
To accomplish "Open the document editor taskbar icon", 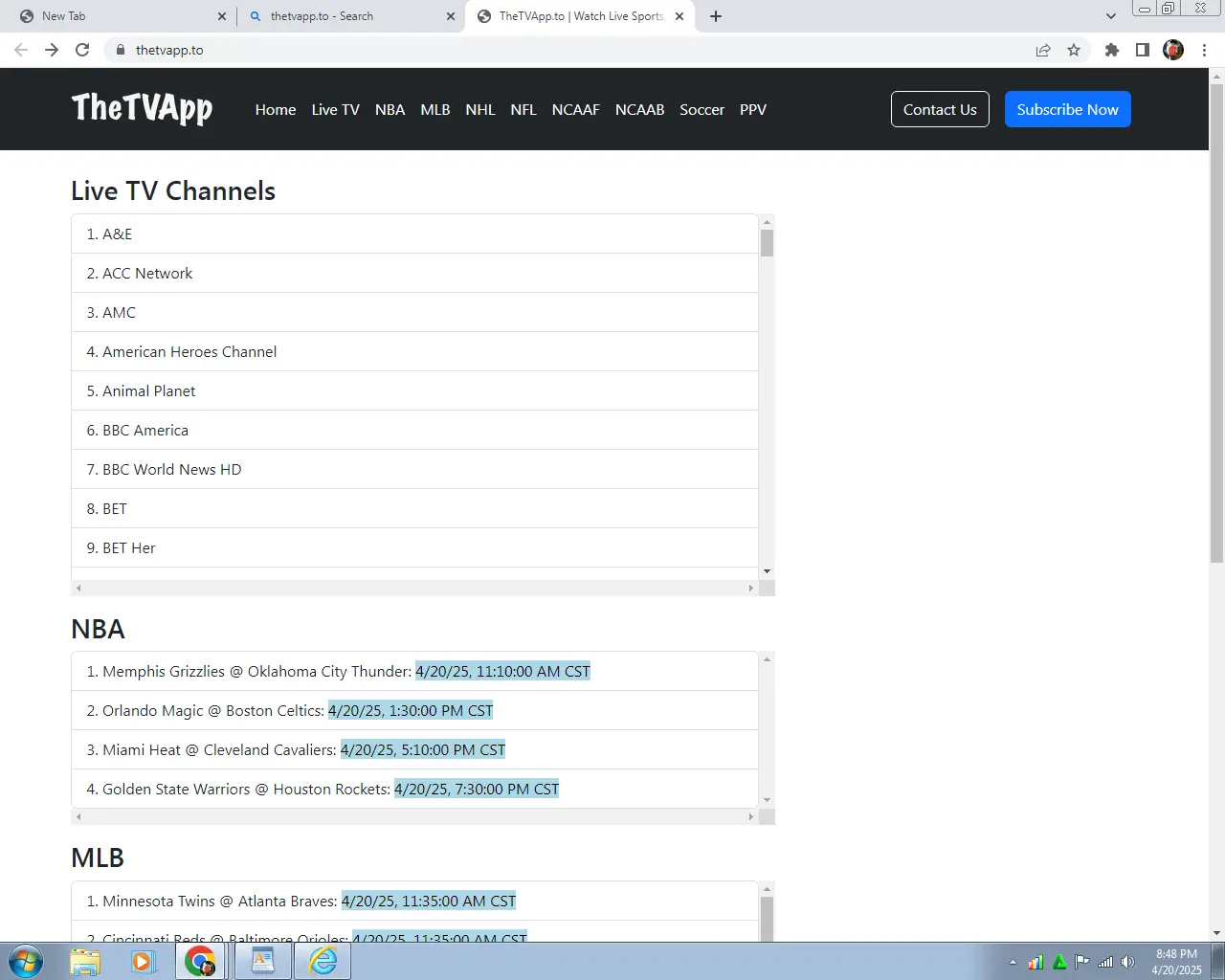I will click(263, 961).
